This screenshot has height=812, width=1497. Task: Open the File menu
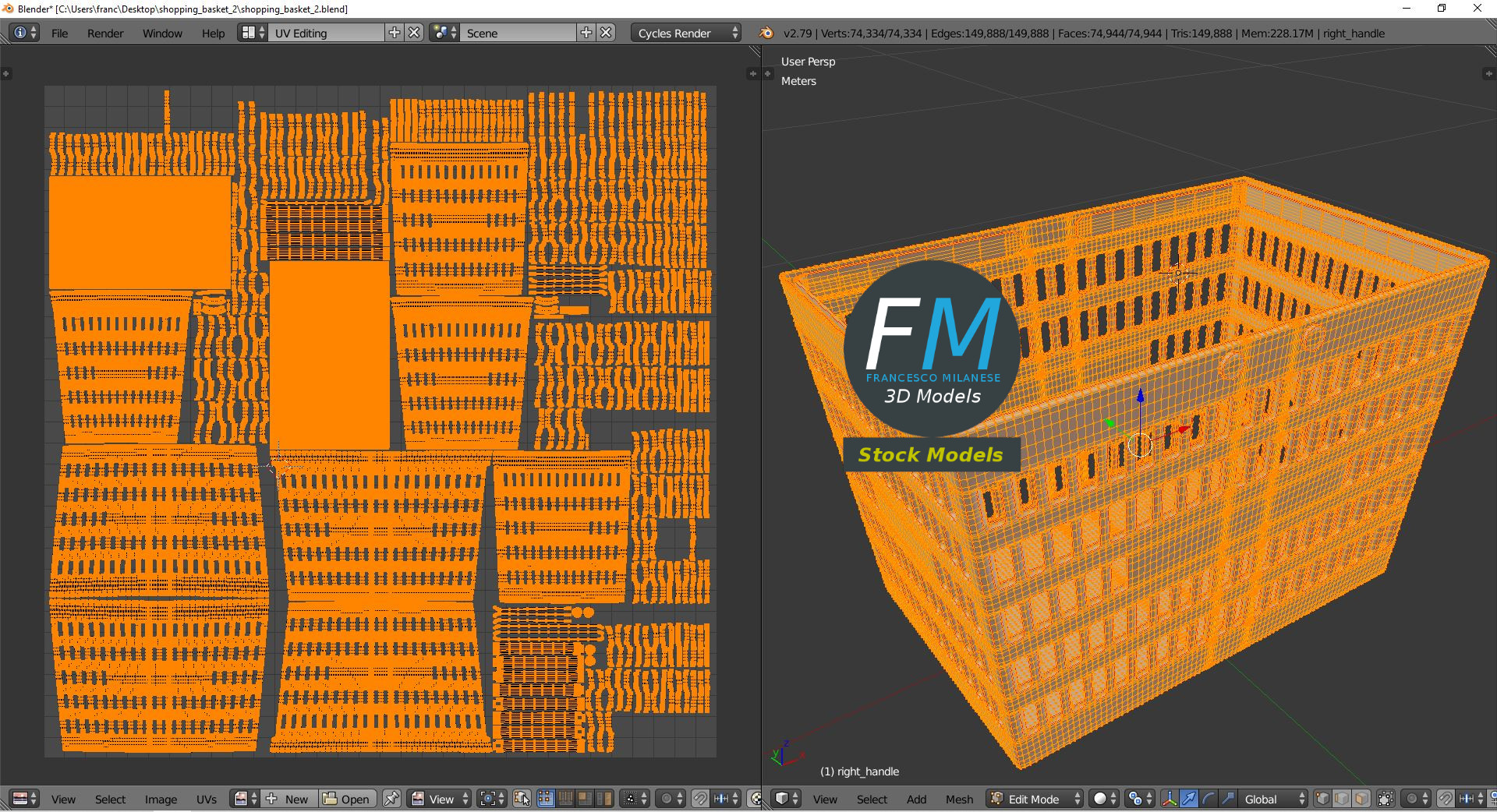[59, 33]
